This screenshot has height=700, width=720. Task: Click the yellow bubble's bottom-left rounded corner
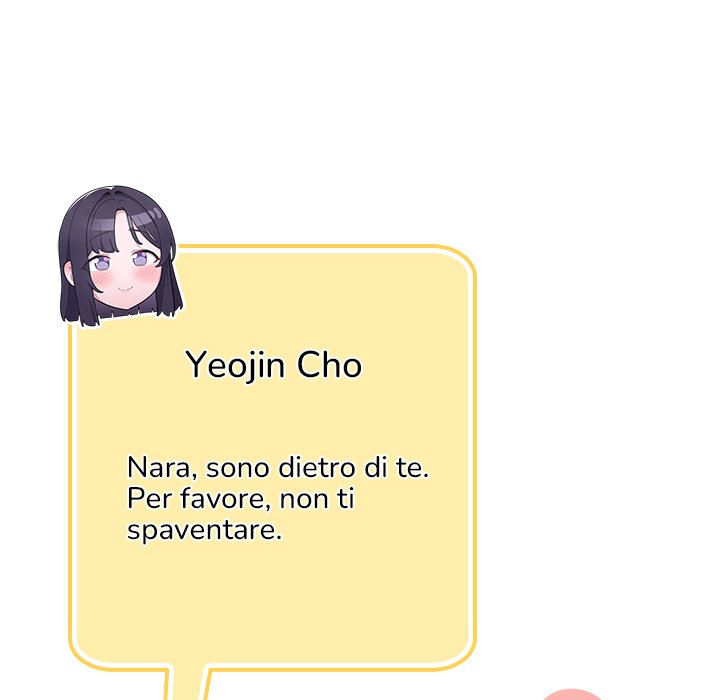(86, 652)
